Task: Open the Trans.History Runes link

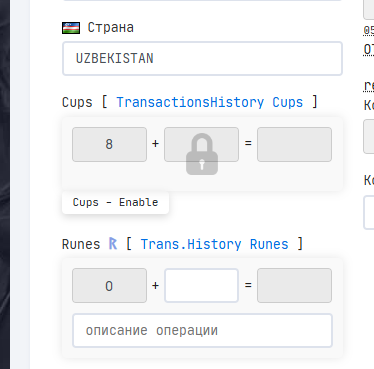Action: (x=214, y=244)
